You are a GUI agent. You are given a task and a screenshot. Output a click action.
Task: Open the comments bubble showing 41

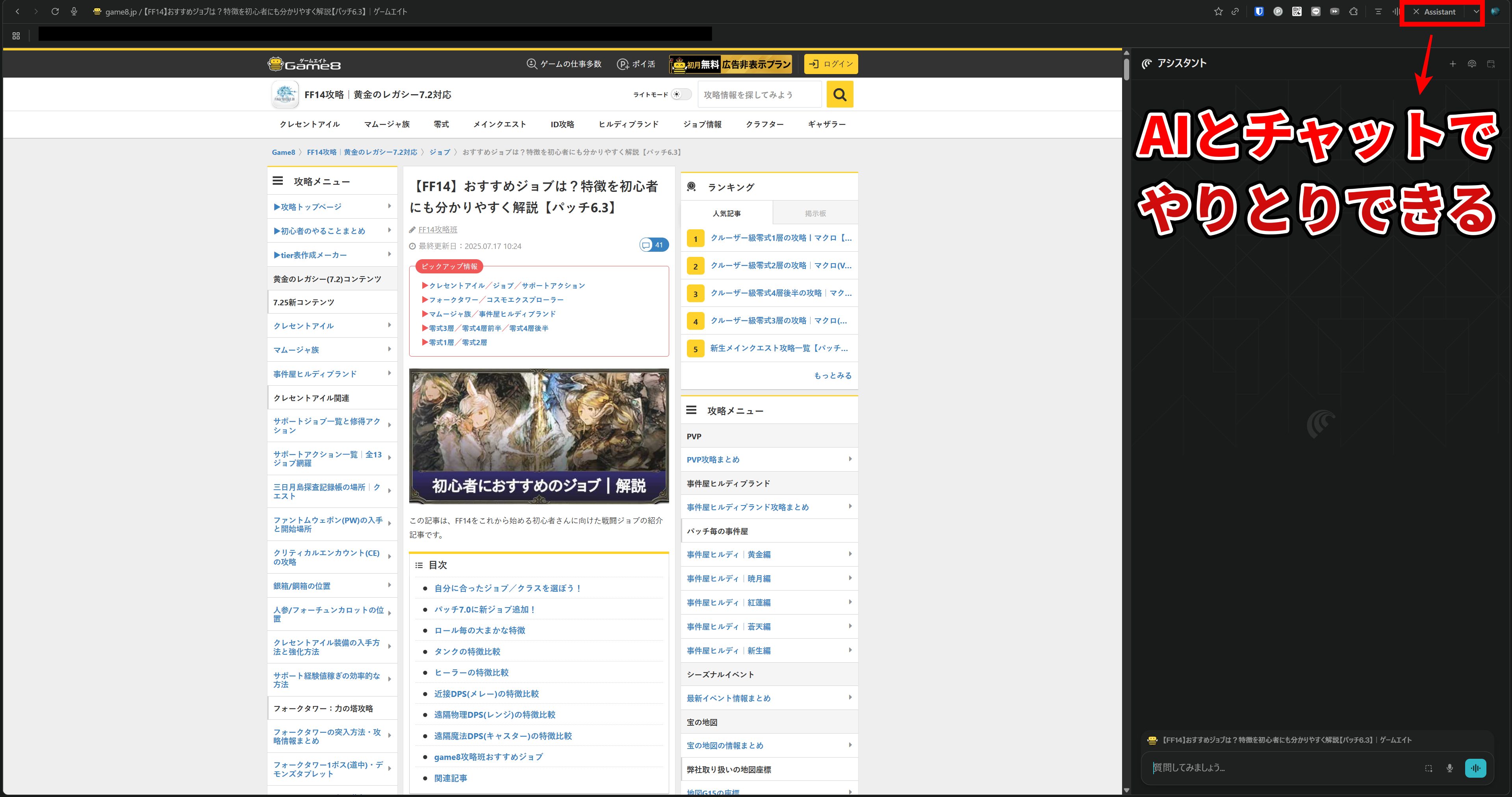(x=654, y=245)
